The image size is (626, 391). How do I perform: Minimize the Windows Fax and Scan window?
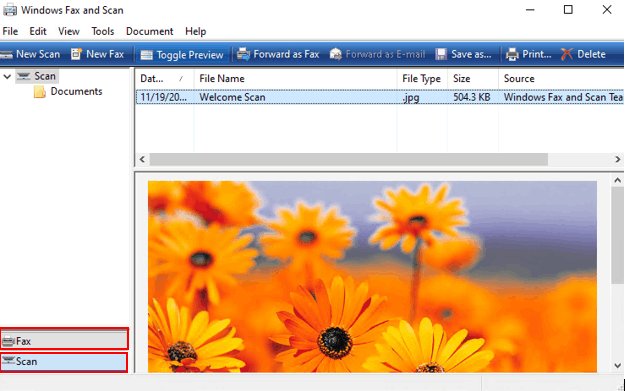[x=530, y=10]
